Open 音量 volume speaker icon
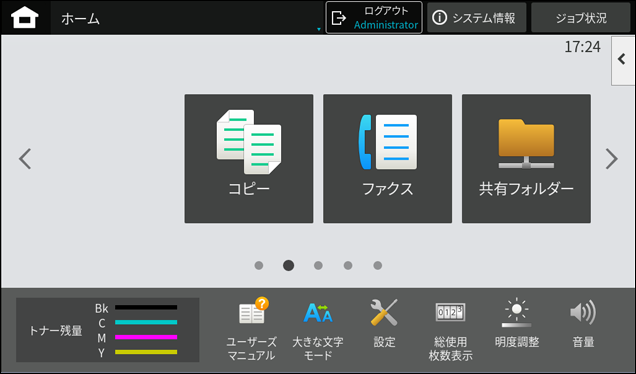The image size is (636, 374). tap(583, 323)
